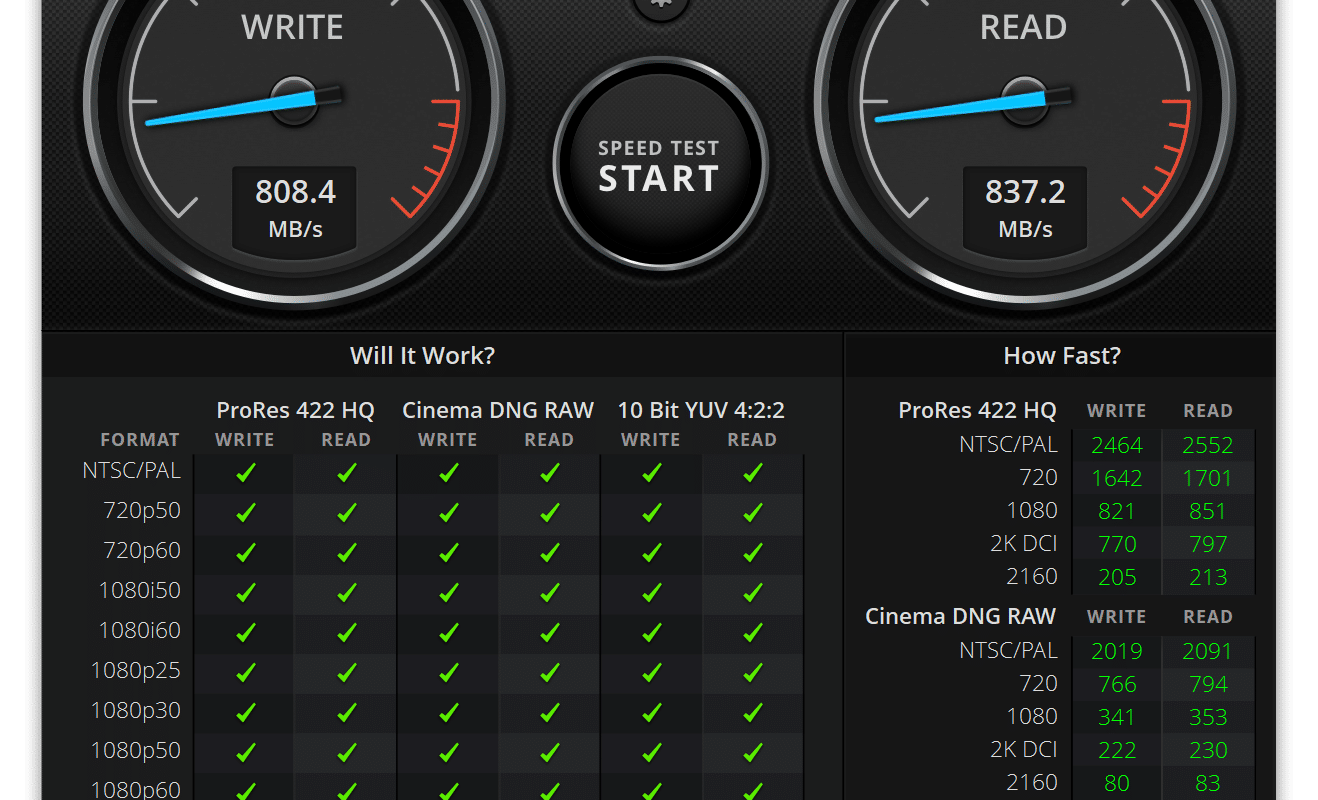The width and height of the screenshot is (1318, 800).
Task: Click 720p50 10 Bit YUV write checkmark
Action: [x=651, y=513]
